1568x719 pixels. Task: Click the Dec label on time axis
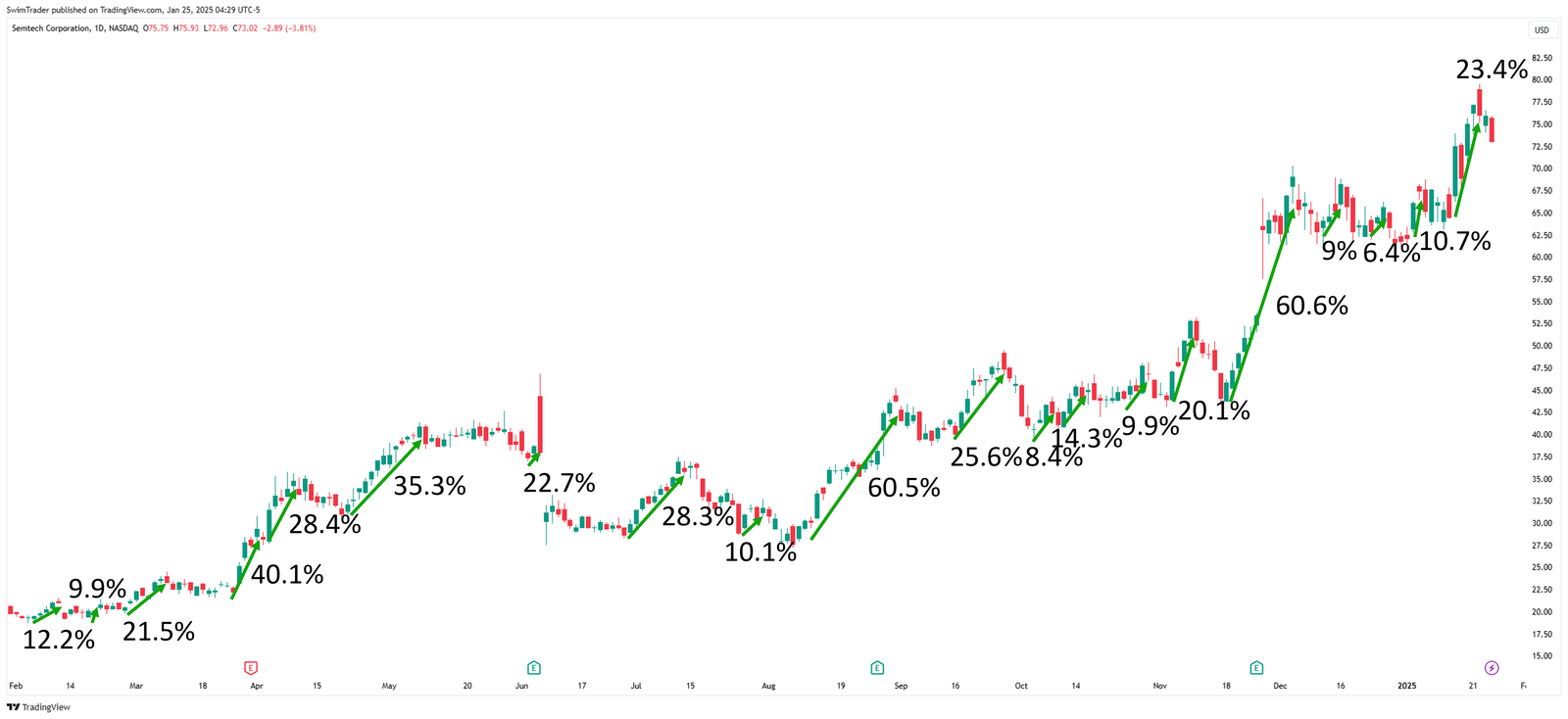(1280, 686)
